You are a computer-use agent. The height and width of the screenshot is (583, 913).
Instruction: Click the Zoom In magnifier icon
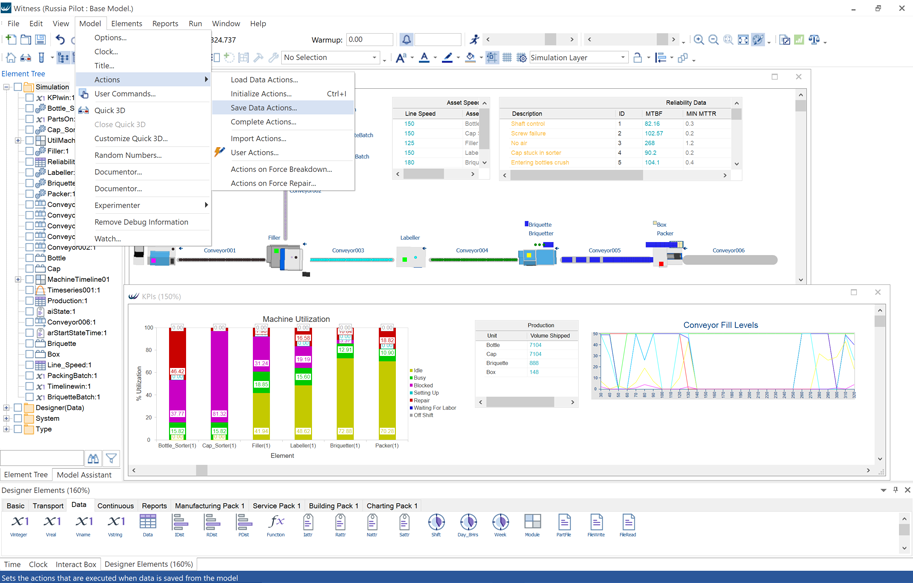click(699, 40)
